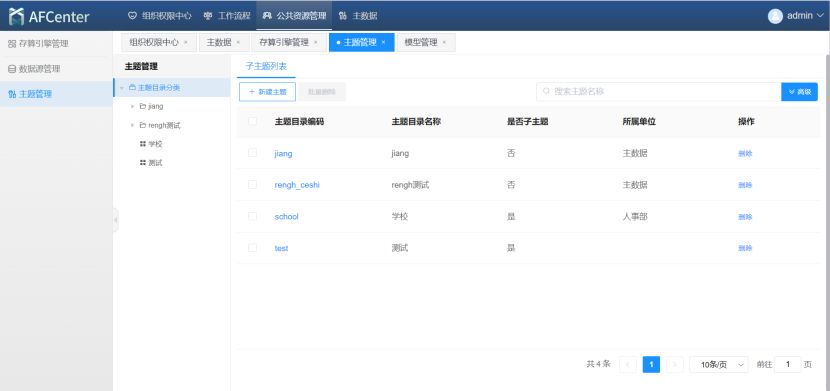Tick the checkbox for the school row

[x=252, y=216]
